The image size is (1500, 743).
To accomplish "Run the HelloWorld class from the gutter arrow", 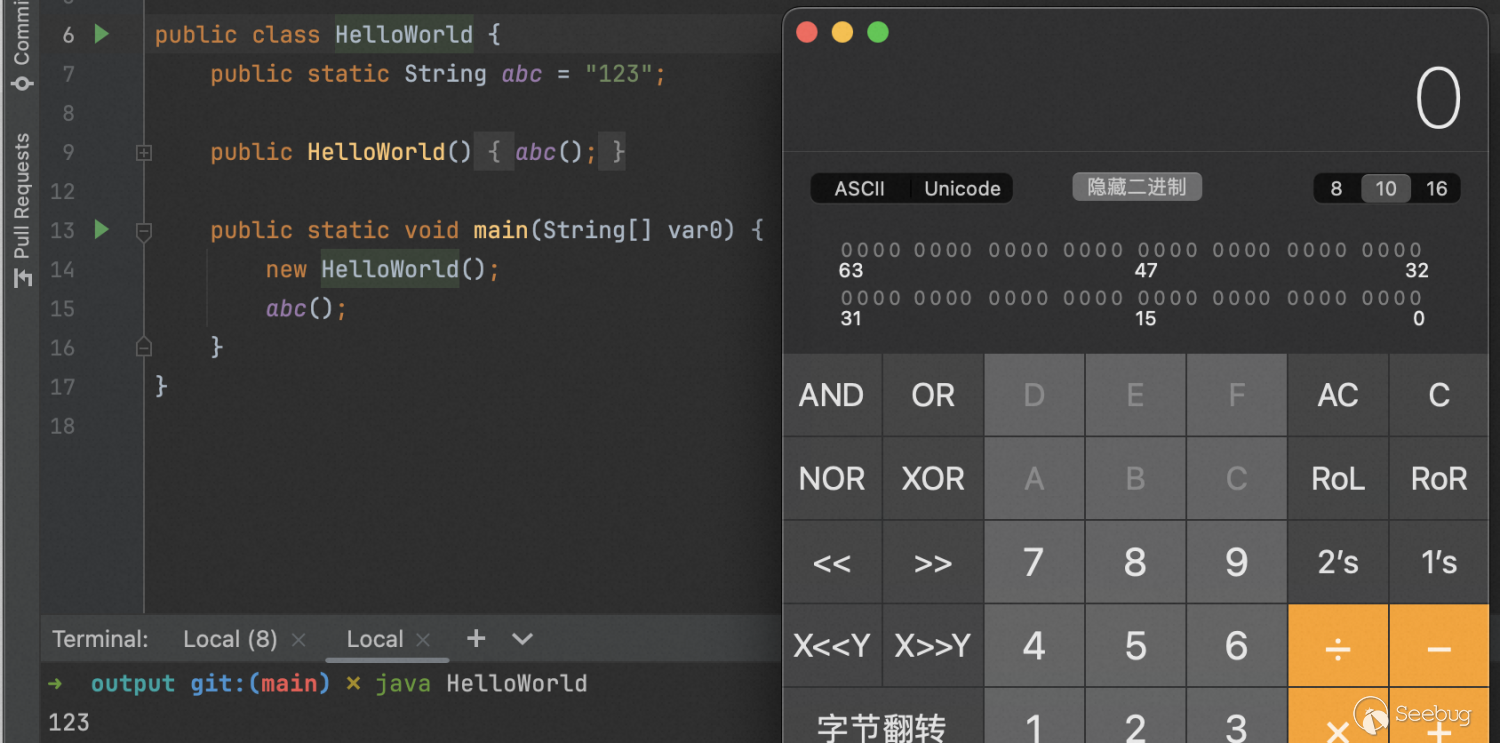I will (x=101, y=34).
